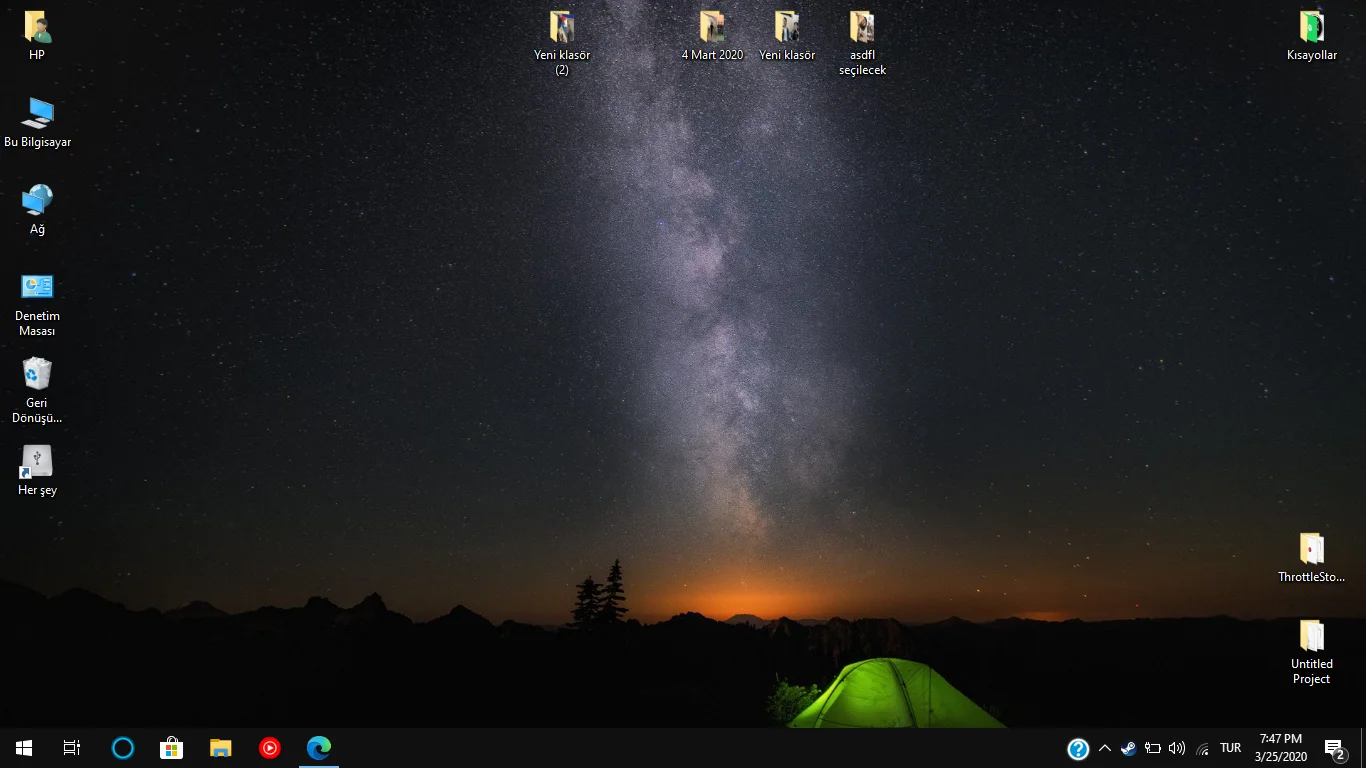The width and height of the screenshot is (1366, 768).
Task: Open Task View from the taskbar
Action: point(72,748)
